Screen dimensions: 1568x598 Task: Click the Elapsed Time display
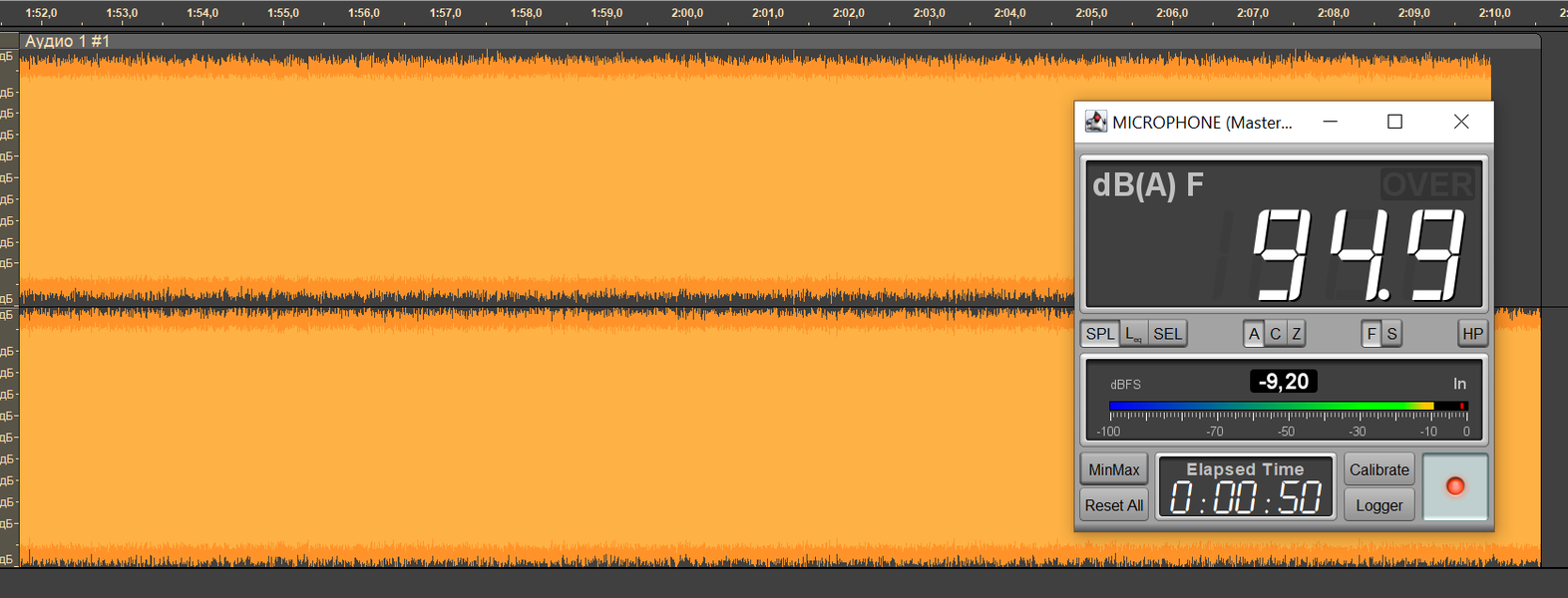pyautogui.click(x=1245, y=487)
